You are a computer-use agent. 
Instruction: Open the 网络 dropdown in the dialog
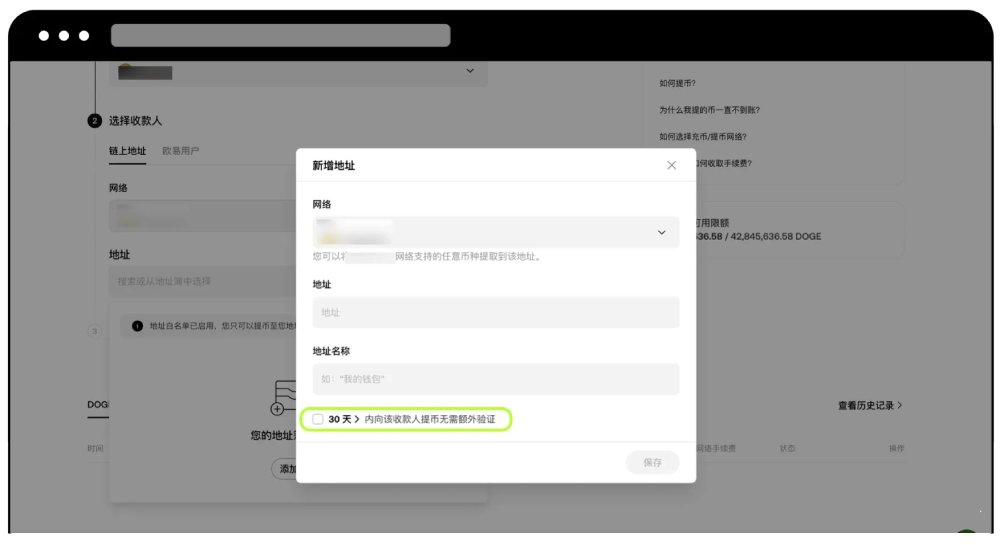coord(496,232)
